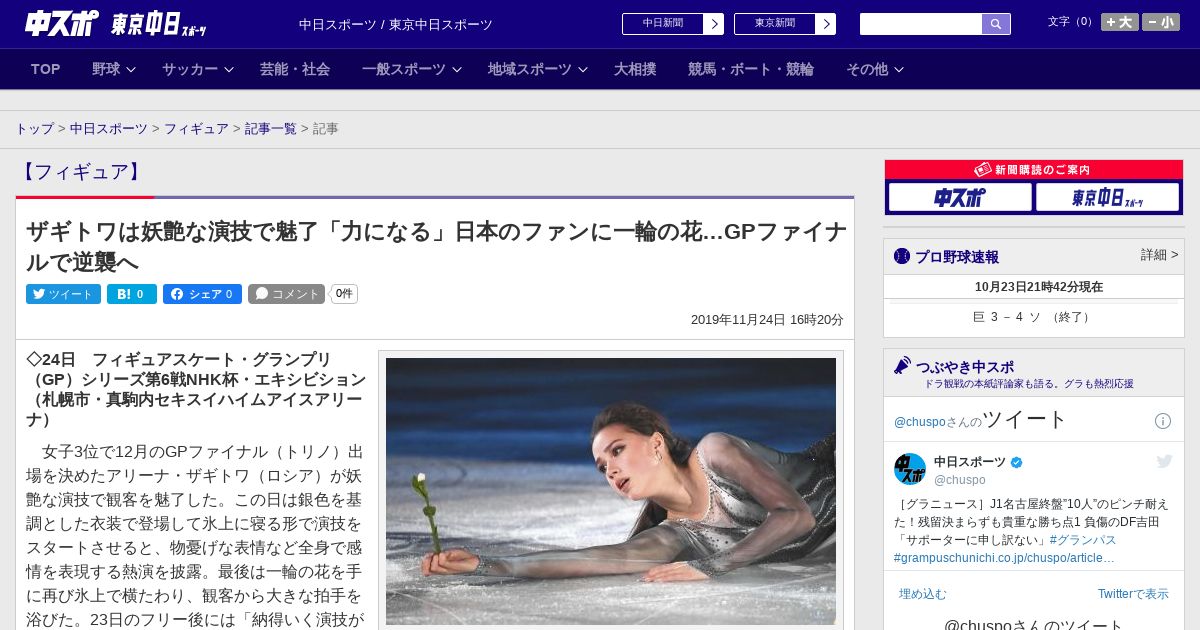
Task: Click the Twitter bird icon in tweet
Action: click(1164, 461)
